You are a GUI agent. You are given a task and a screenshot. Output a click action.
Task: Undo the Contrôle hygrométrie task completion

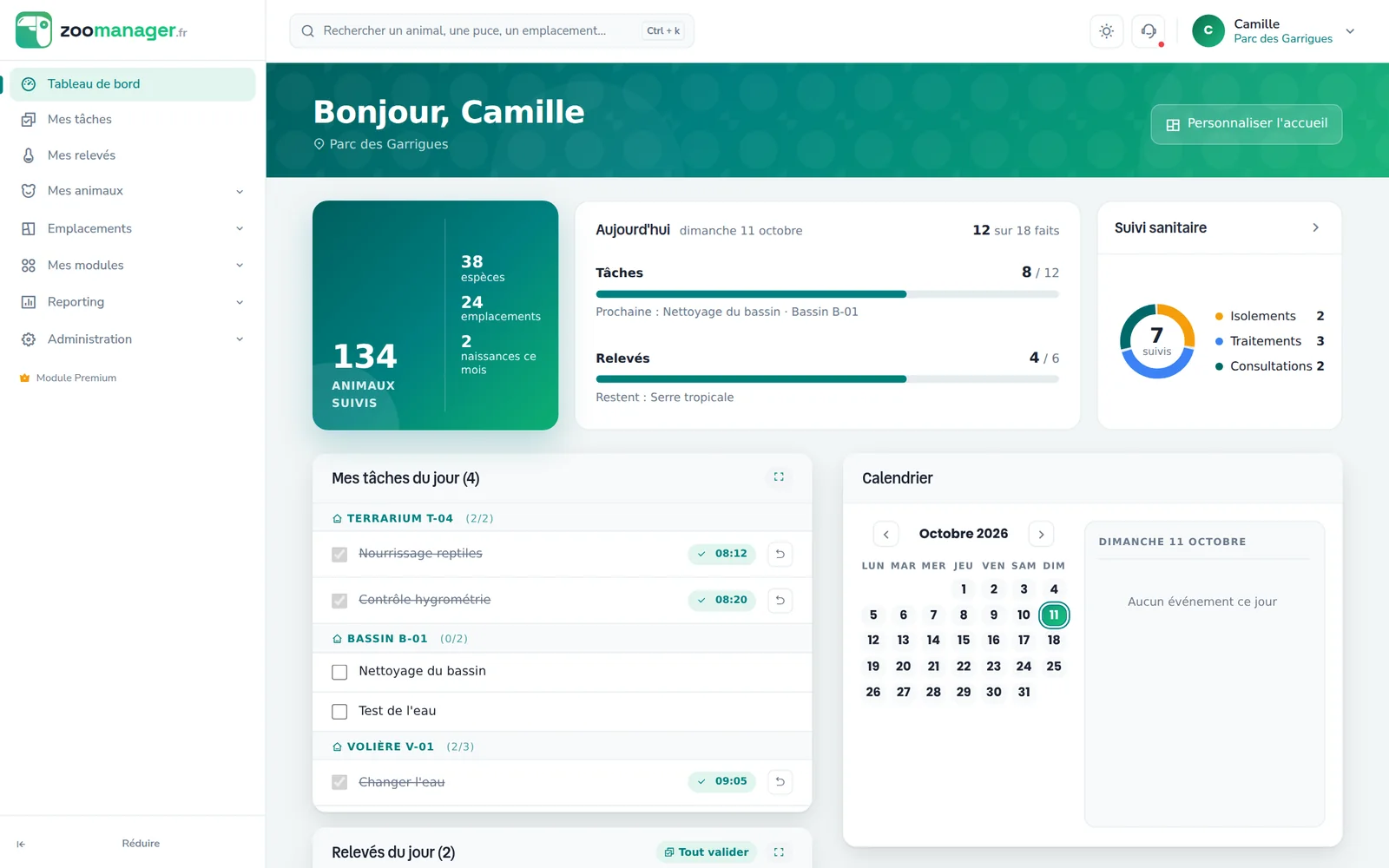pyautogui.click(x=780, y=600)
